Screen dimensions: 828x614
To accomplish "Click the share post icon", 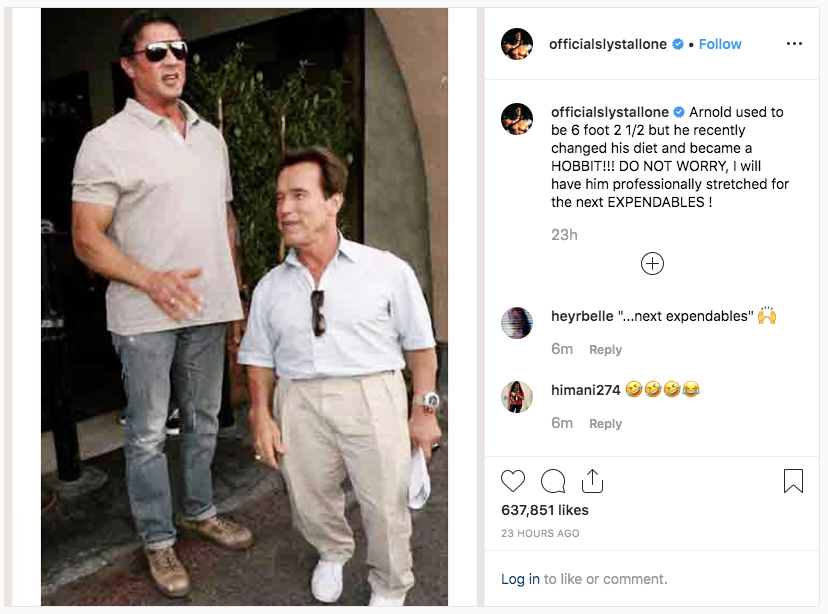I will click(x=592, y=481).
